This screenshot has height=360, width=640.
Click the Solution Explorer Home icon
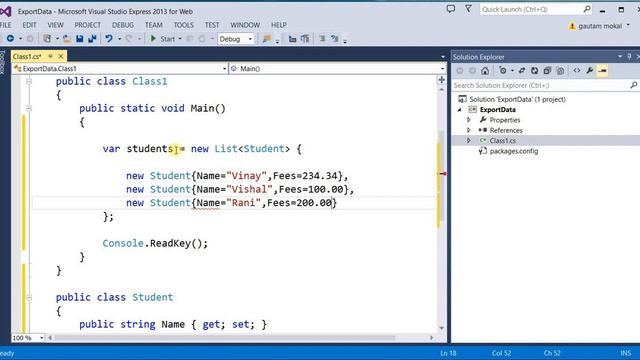(x=485, y=71)
